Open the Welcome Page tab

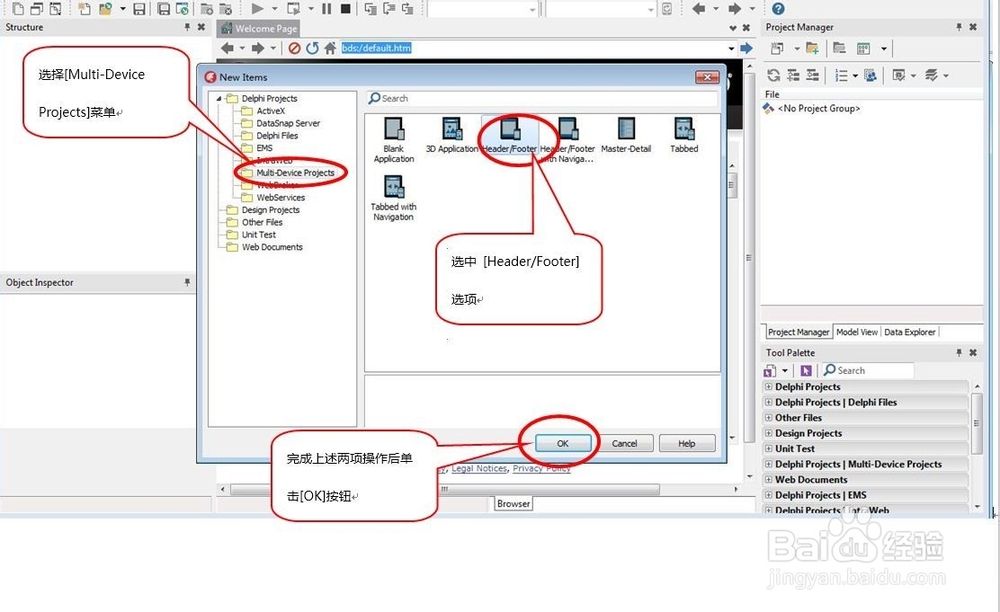(258, 29)
